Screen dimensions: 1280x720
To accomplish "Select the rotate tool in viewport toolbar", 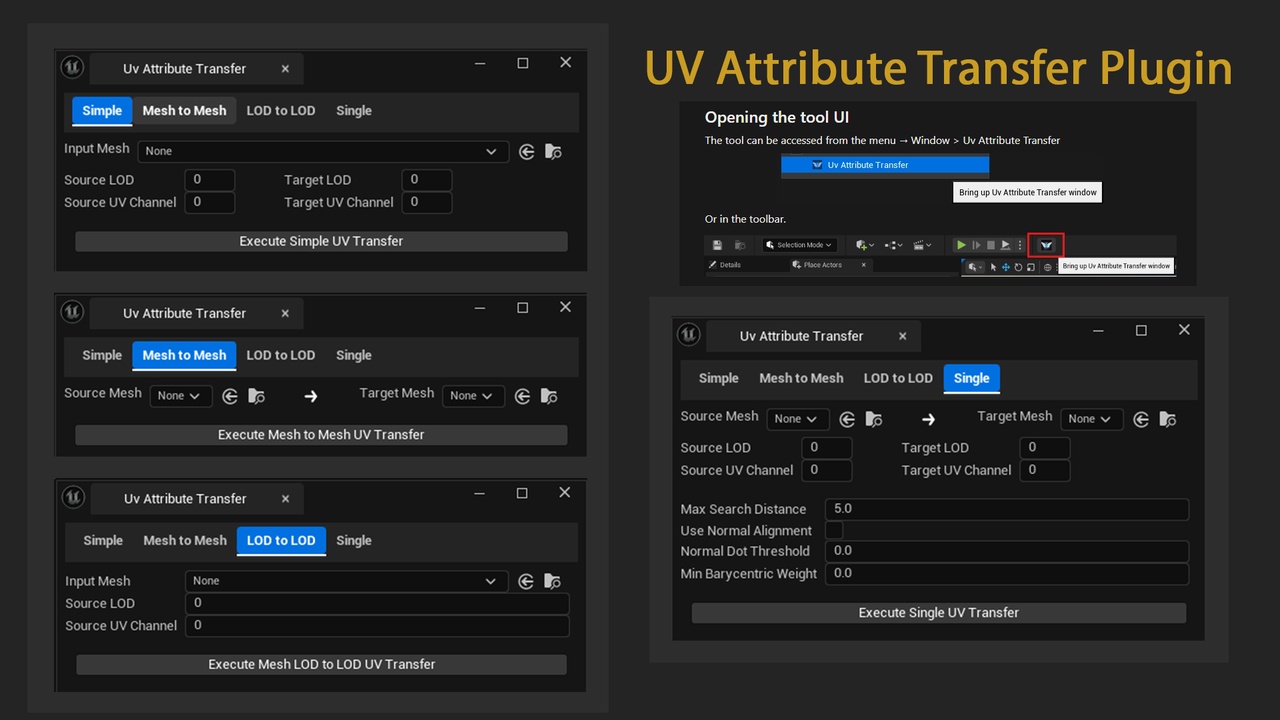I will 1018,267.
